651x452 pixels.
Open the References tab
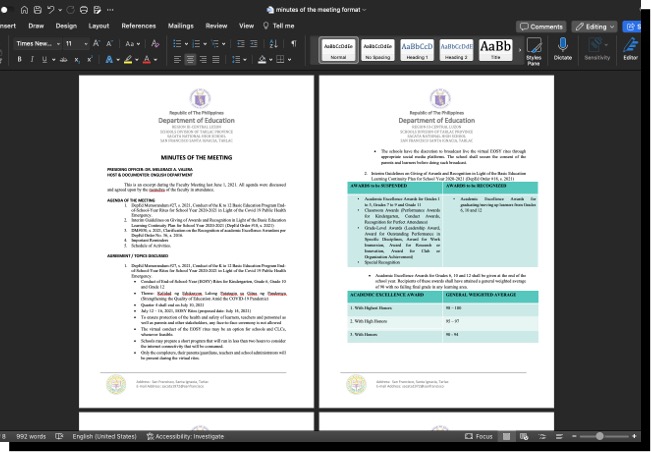click(139, 26)
